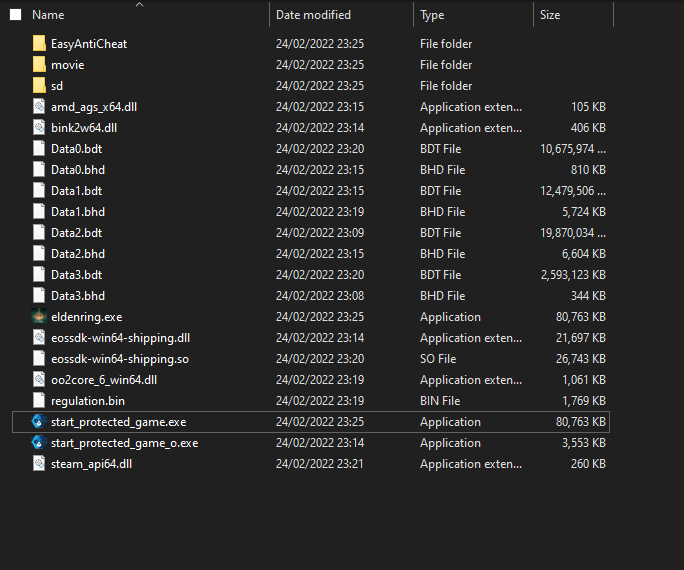Screen dimensions: 684x570
Task: Click the Size column header
Action: (550, 15)
